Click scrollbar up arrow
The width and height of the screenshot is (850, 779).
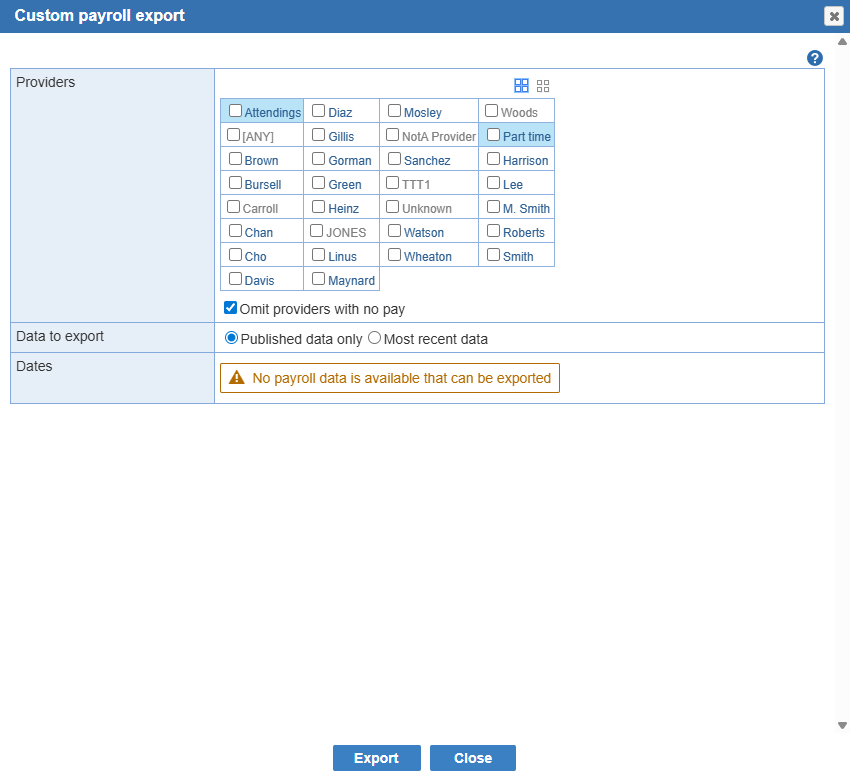pos(842,42)
